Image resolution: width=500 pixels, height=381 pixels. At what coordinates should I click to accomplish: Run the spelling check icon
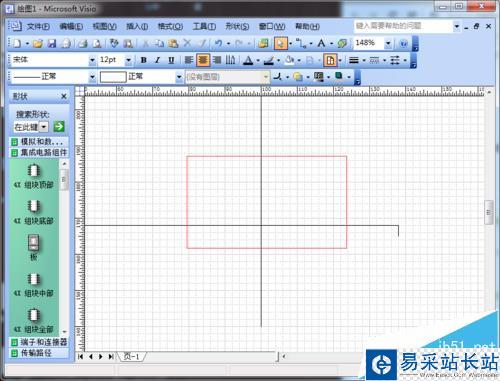114,43
